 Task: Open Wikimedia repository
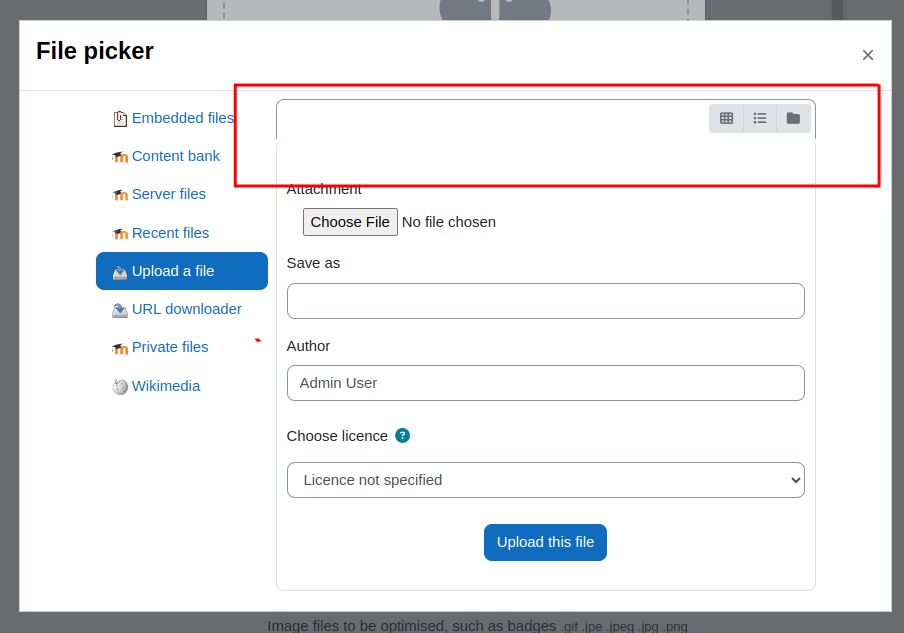[x=166, y=386]
